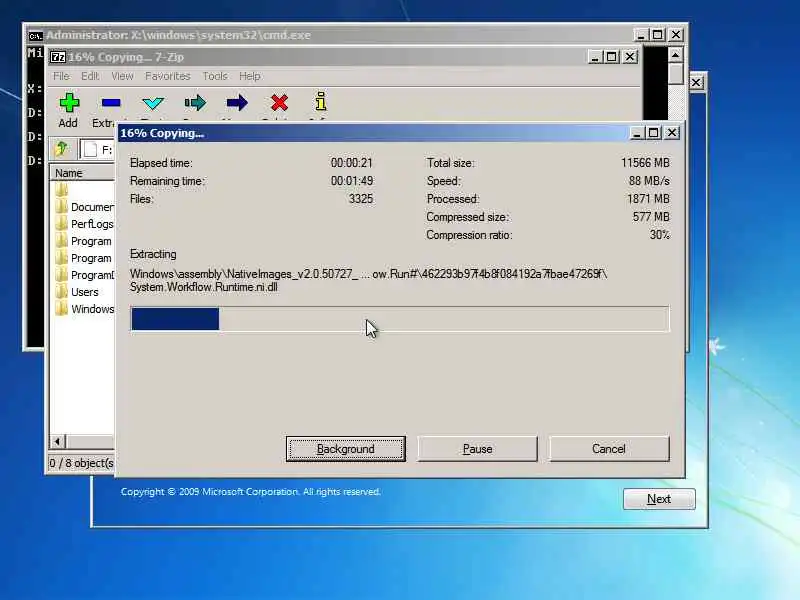This screenshot has width=800, height=600.
Task: Maximize the 16% Copying dialog
Action: [x=654, y=133]
